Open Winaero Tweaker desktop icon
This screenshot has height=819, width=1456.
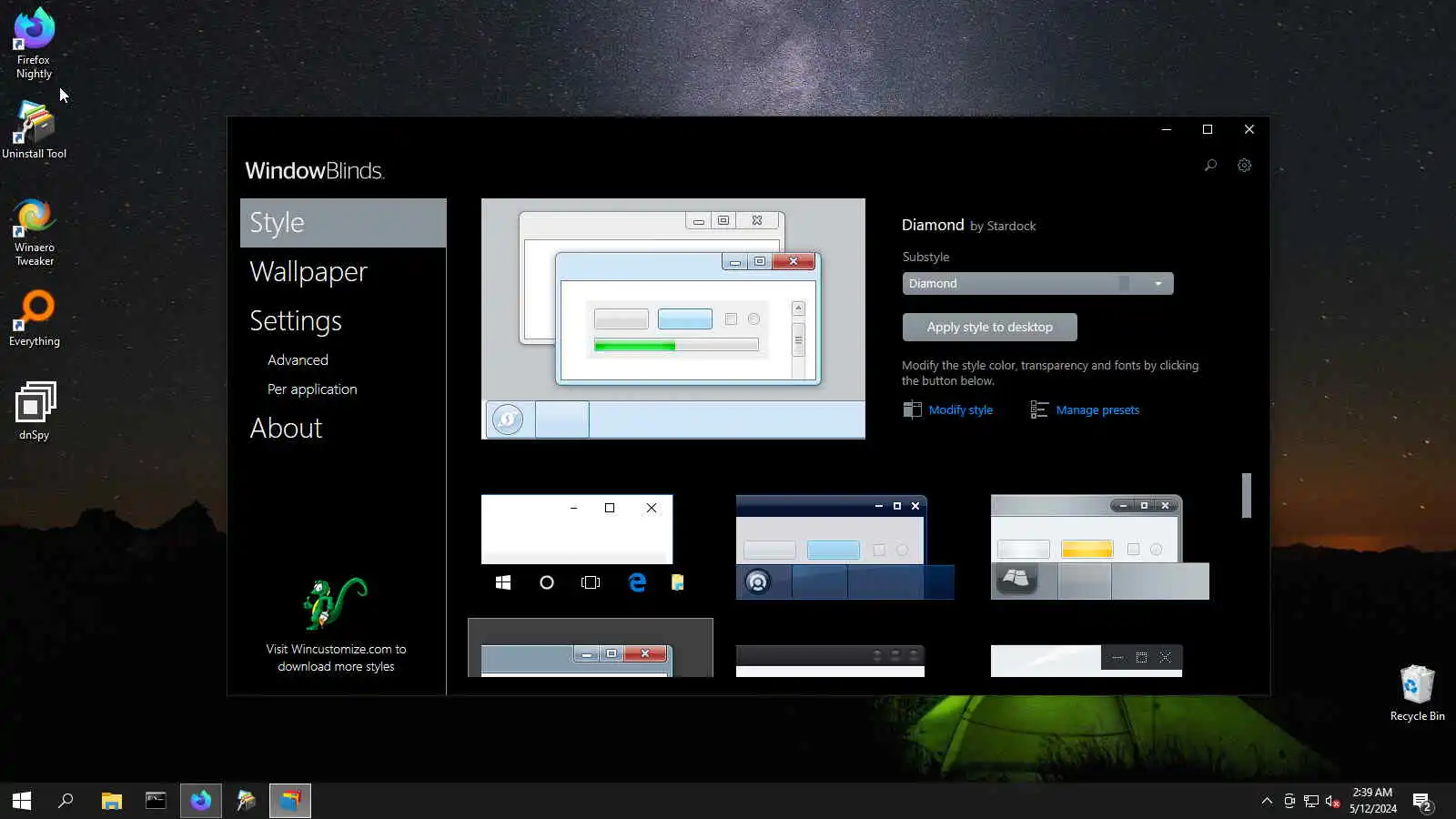coord(34,233)
